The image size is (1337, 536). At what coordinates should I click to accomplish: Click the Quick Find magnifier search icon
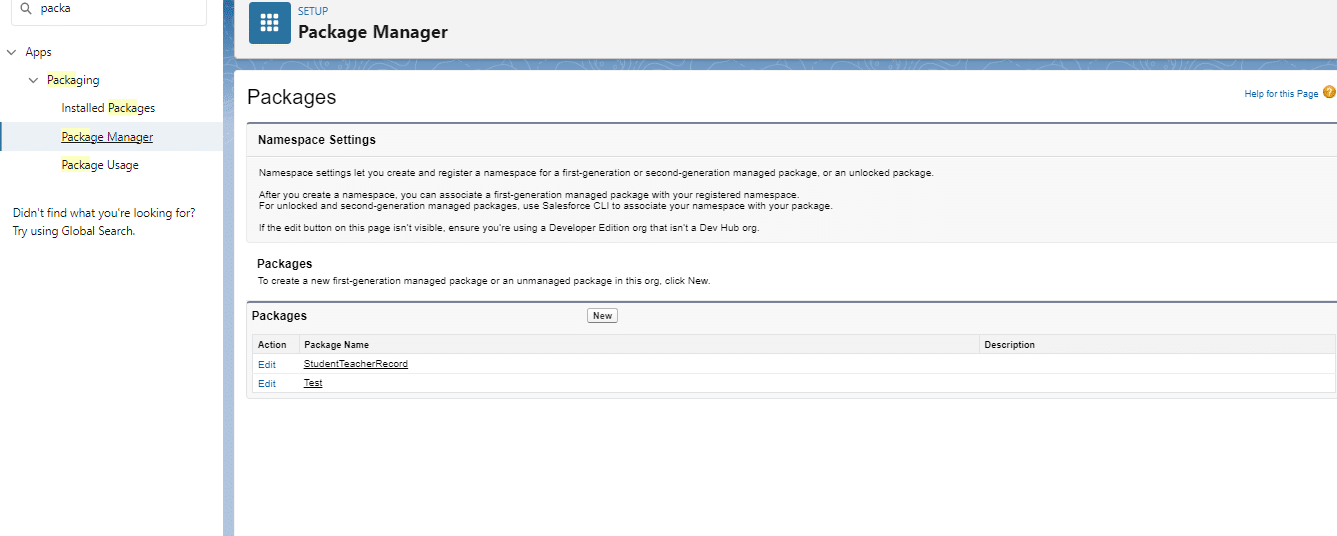(26, 8)
